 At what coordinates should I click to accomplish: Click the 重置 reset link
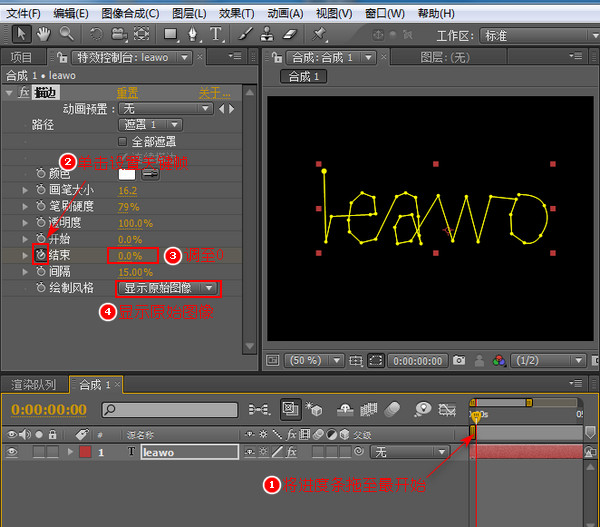pyautogui.click(x=127, y=93)
